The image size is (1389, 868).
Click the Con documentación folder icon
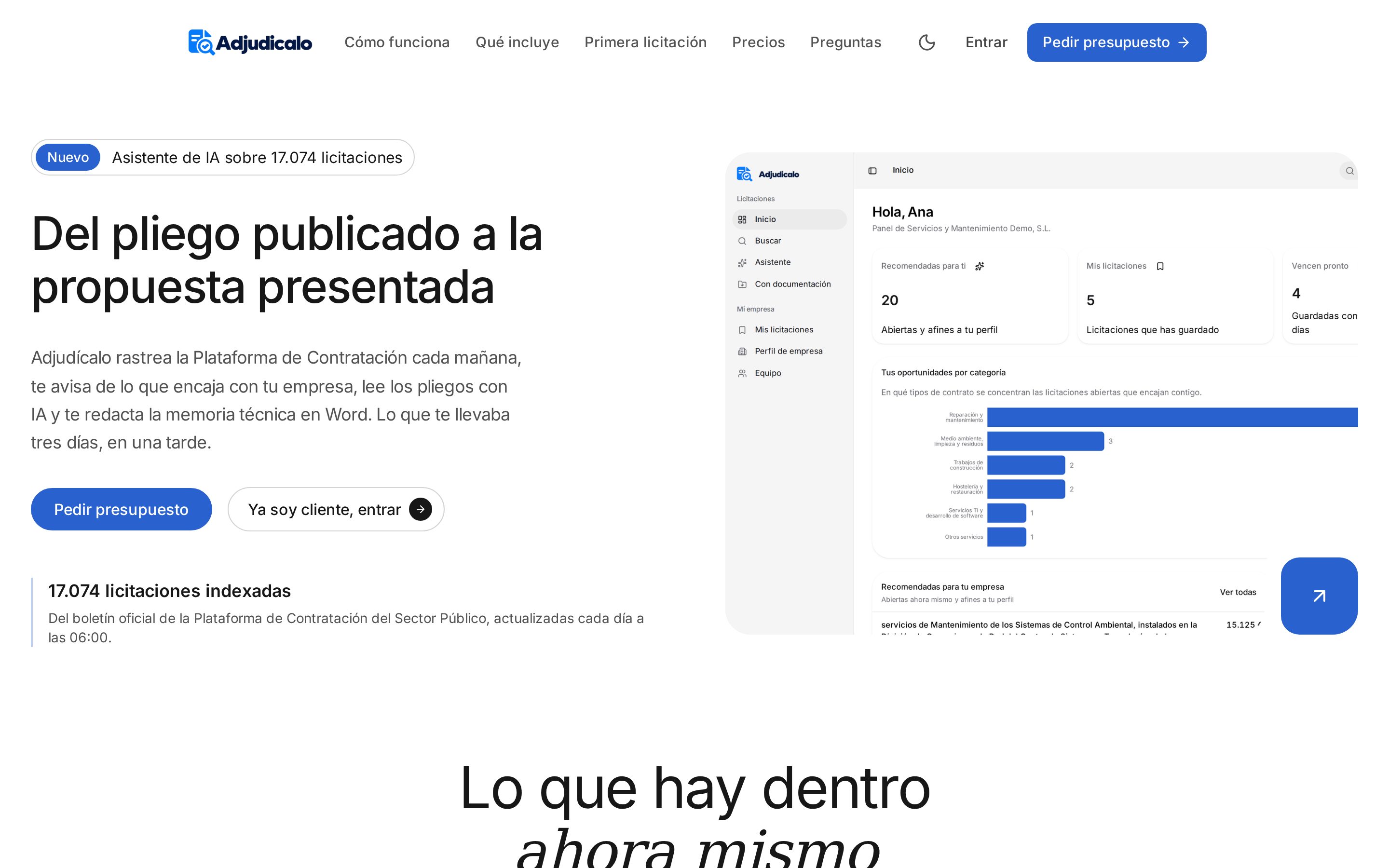click(x=742, y=284)
